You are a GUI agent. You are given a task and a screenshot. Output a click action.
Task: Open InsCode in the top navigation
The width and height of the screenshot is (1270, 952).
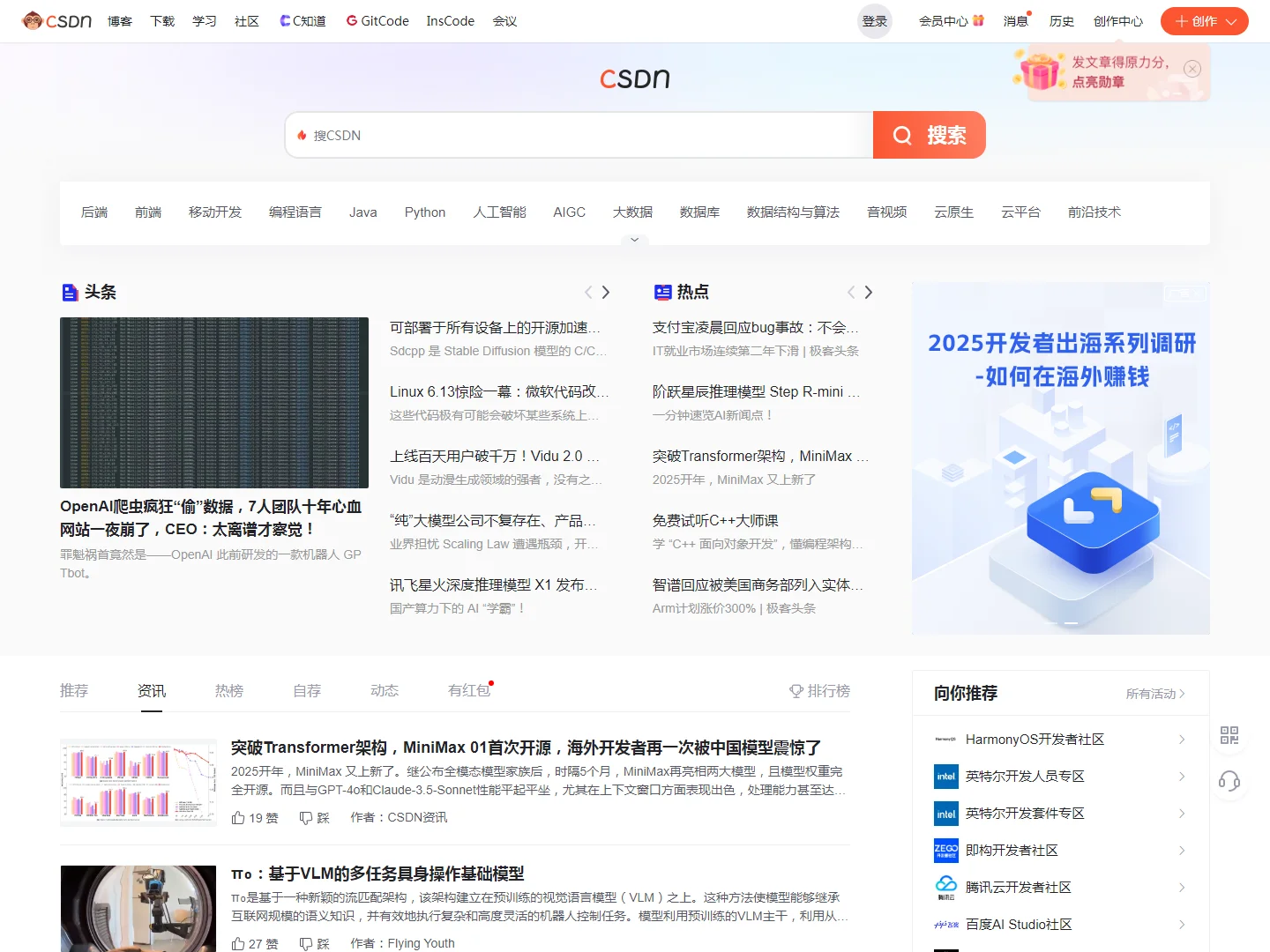[451, 21]
